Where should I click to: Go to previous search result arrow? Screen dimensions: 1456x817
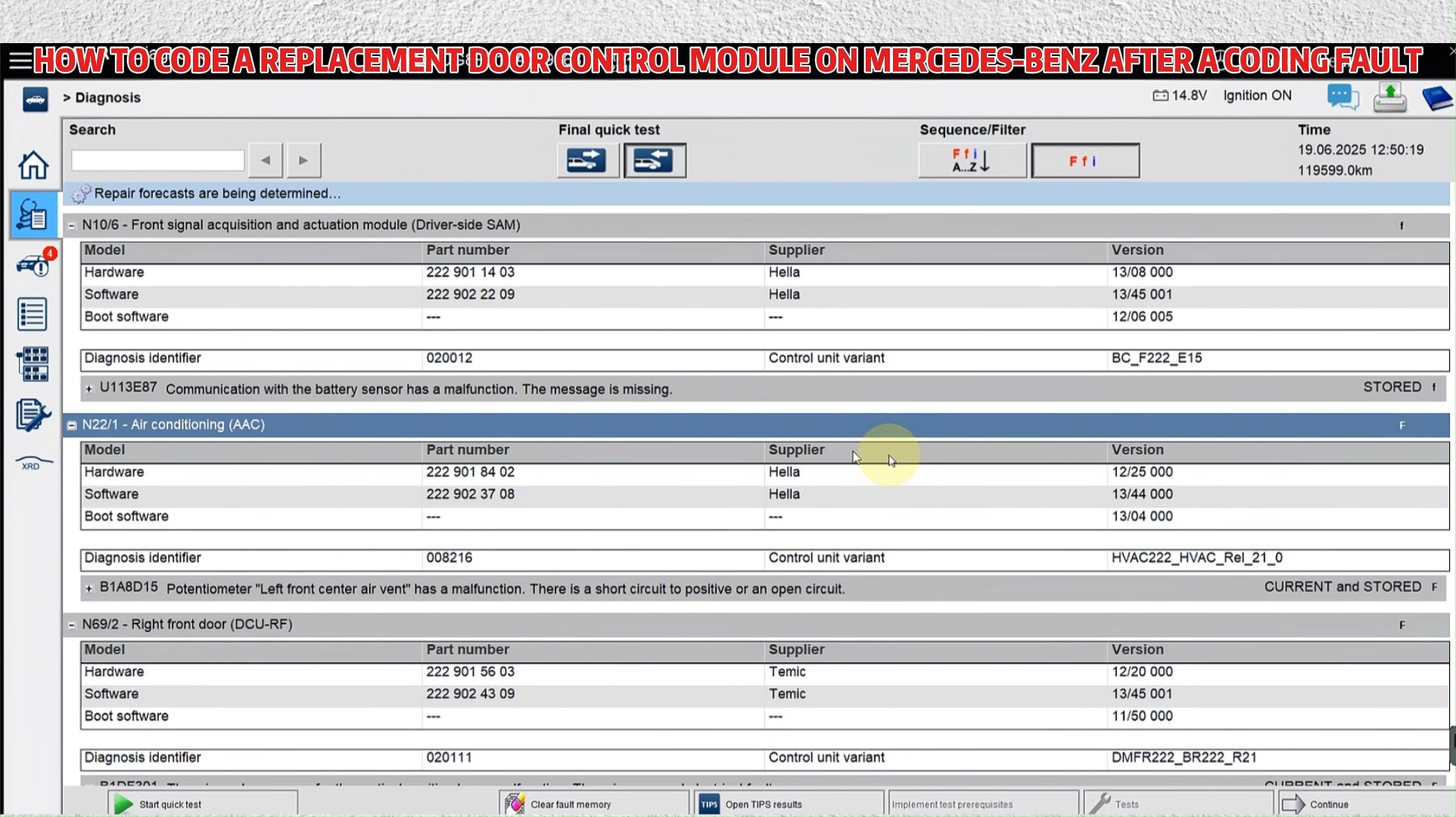pos(266,160)
